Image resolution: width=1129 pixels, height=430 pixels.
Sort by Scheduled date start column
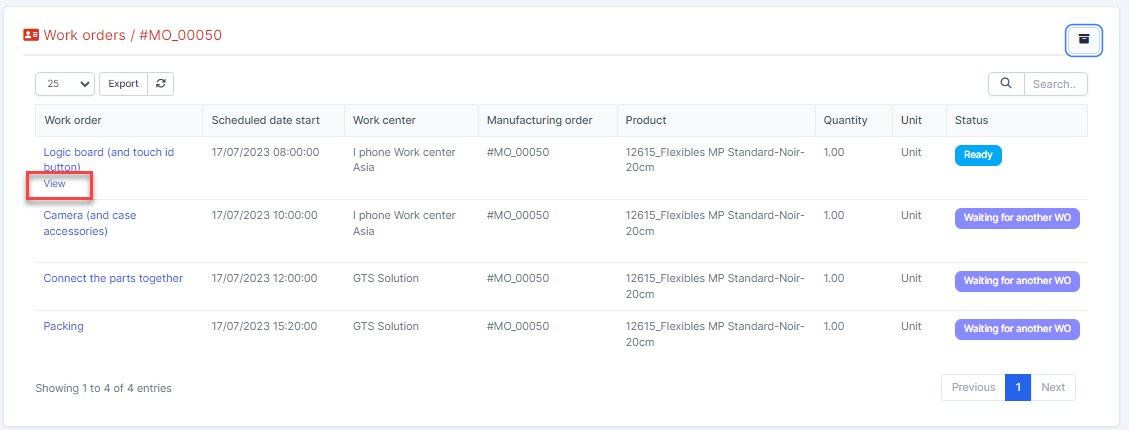[x=265, y=120]
